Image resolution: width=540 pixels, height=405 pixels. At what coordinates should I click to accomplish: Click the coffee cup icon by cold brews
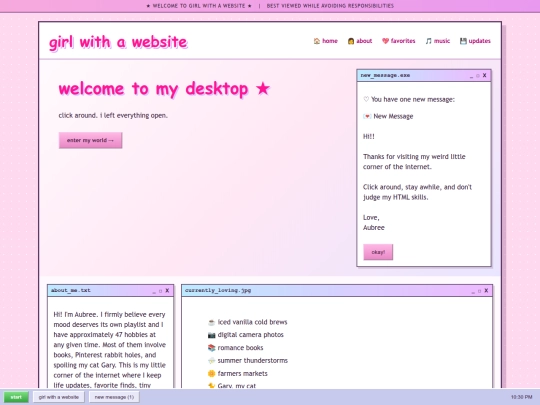(211, 322)
